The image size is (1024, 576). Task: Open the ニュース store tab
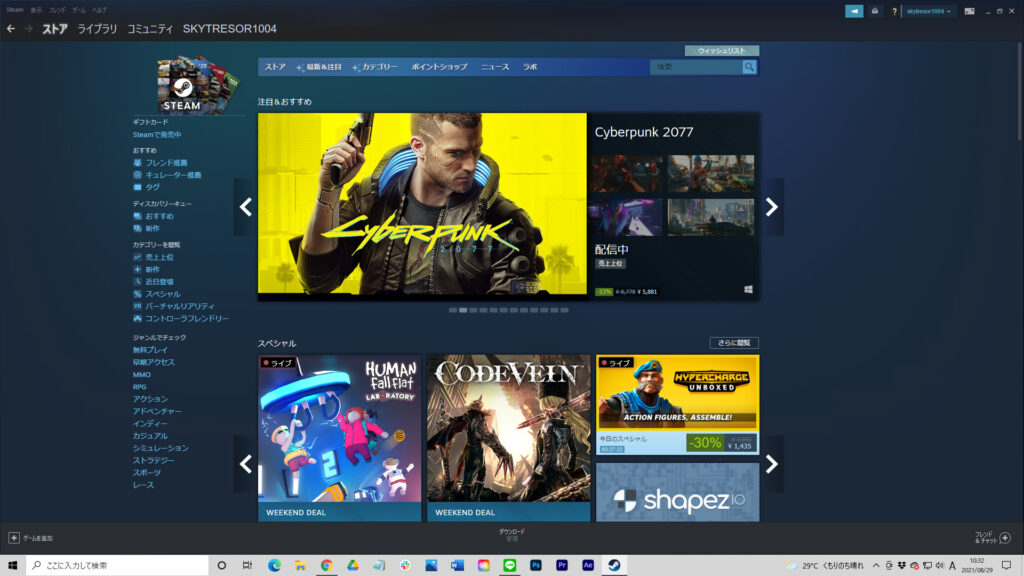[495, 67]
